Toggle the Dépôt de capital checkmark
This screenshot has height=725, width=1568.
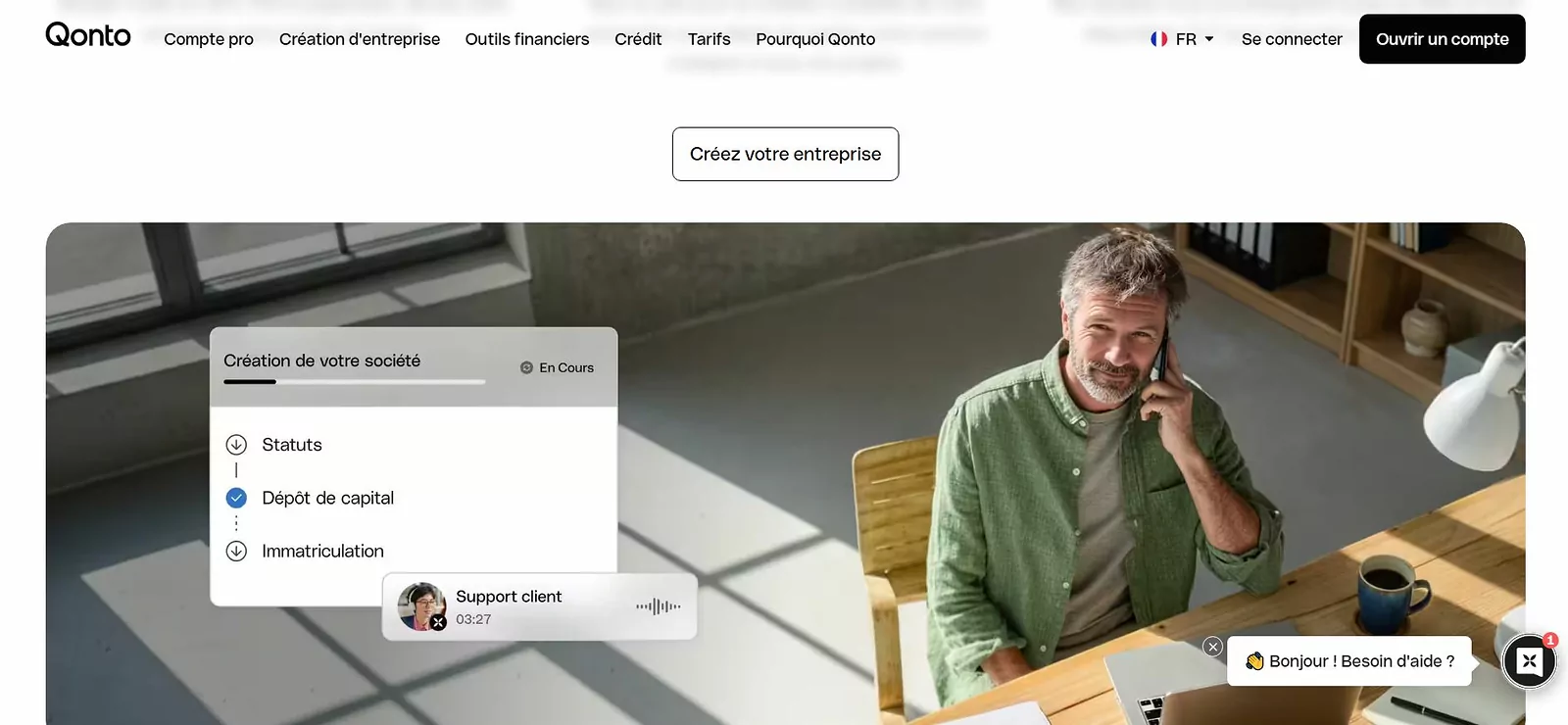pyautogui.click(x=236, y=498)
